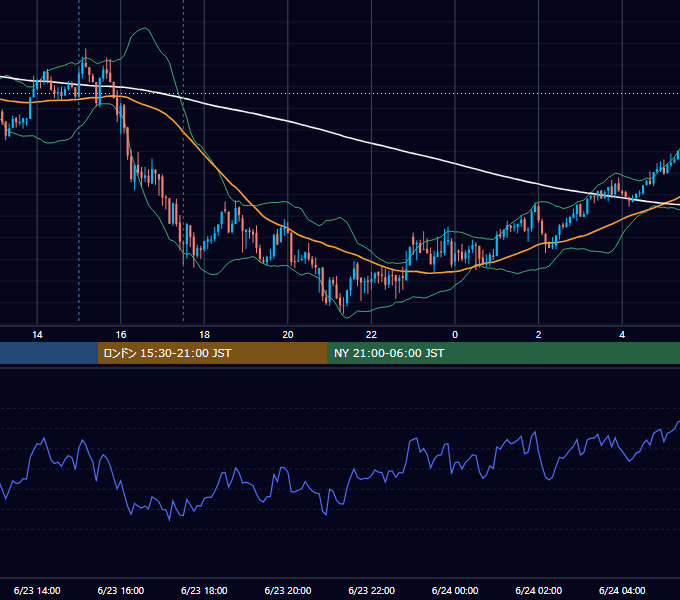Image resolution: width=680 pixels, height=600 pixels.
Task: Click the hour label 14 on the axis
Action: click(x=37, y=335)
